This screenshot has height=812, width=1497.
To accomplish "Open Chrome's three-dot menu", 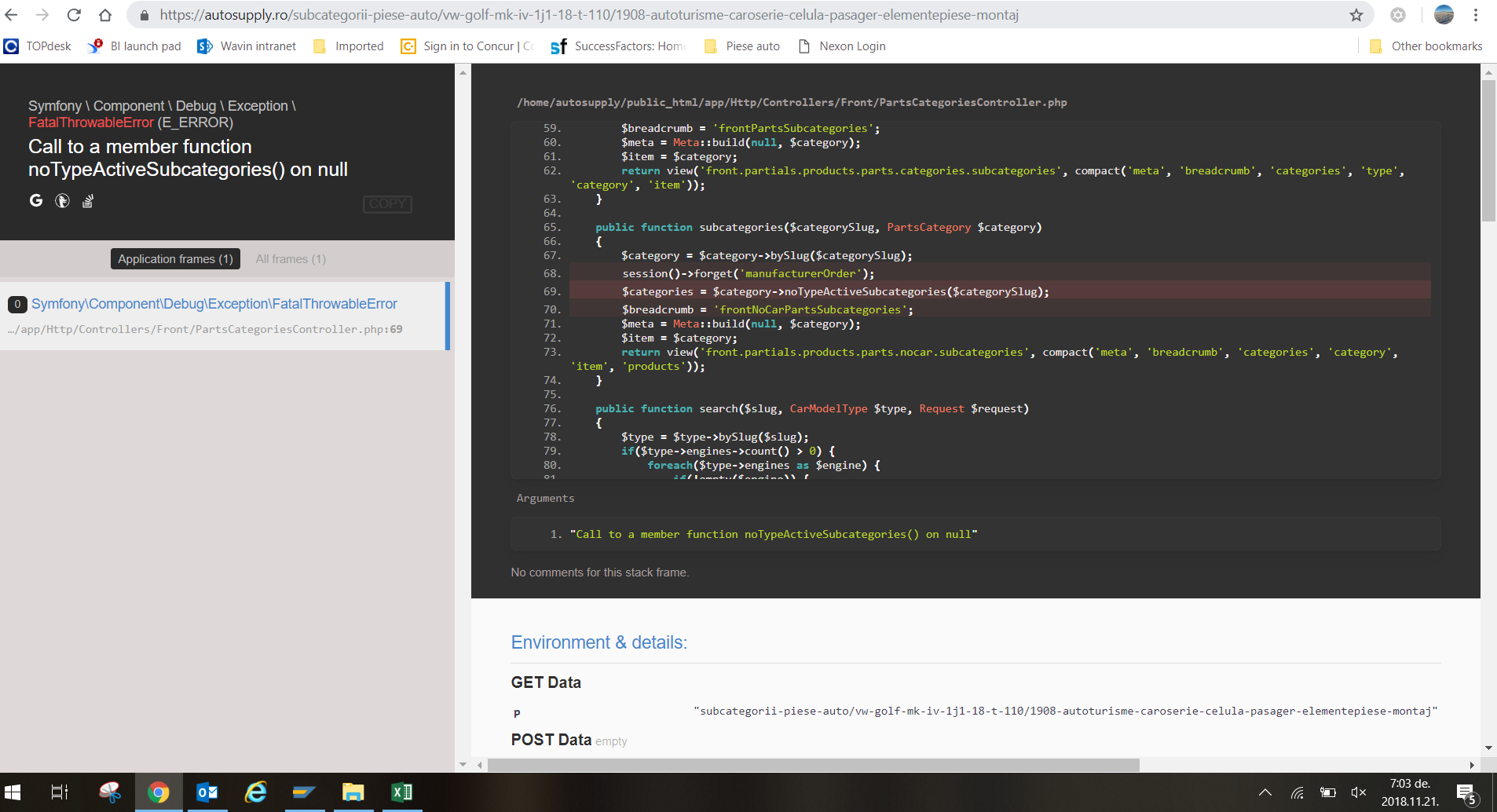I will point(1476,15).
